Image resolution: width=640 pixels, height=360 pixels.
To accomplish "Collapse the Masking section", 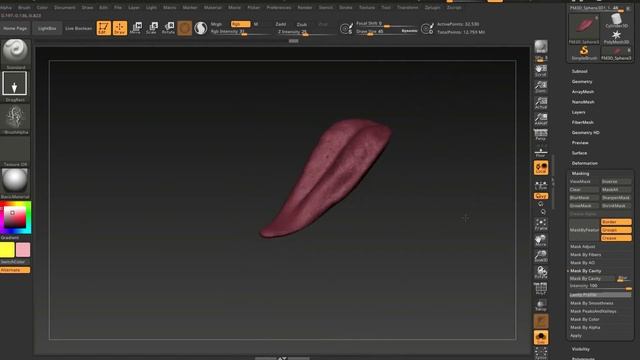I will coord(580,173).
